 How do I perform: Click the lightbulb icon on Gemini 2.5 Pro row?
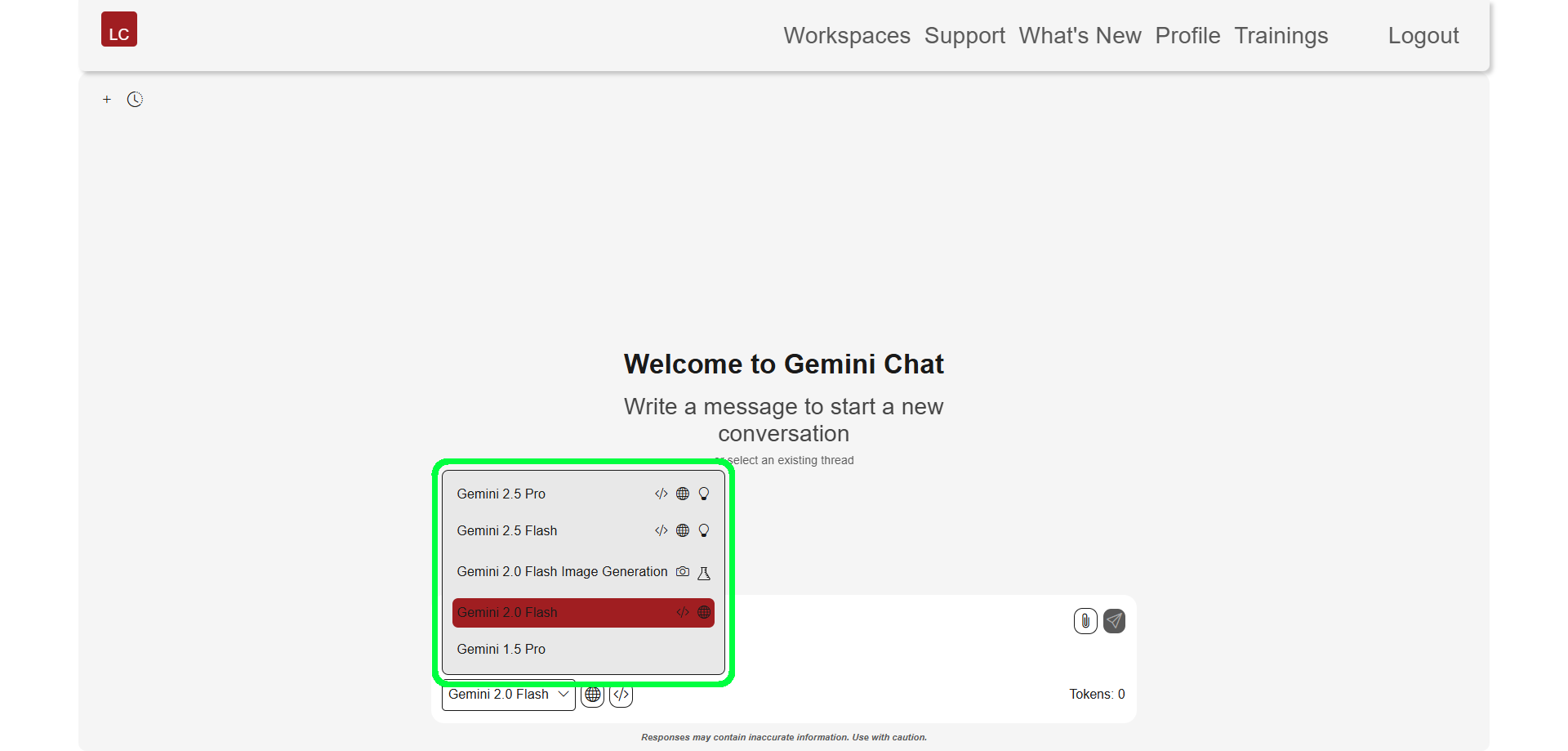click(704, 494)
